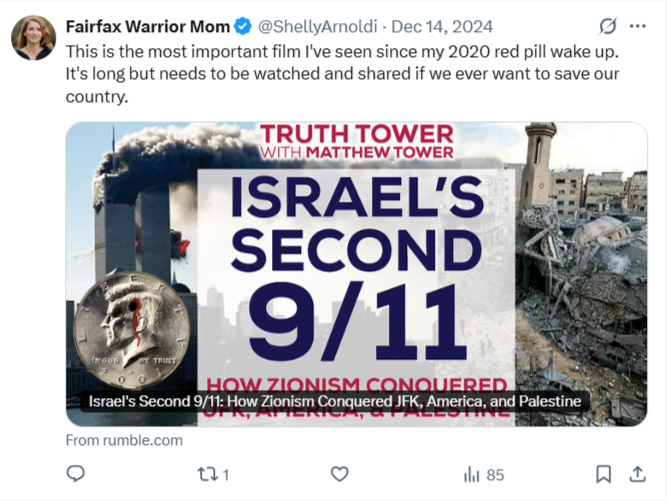Screen dimensions: 667x502
Task: Click the @ShellyArnoldi handle
Action: click(318, 27)
